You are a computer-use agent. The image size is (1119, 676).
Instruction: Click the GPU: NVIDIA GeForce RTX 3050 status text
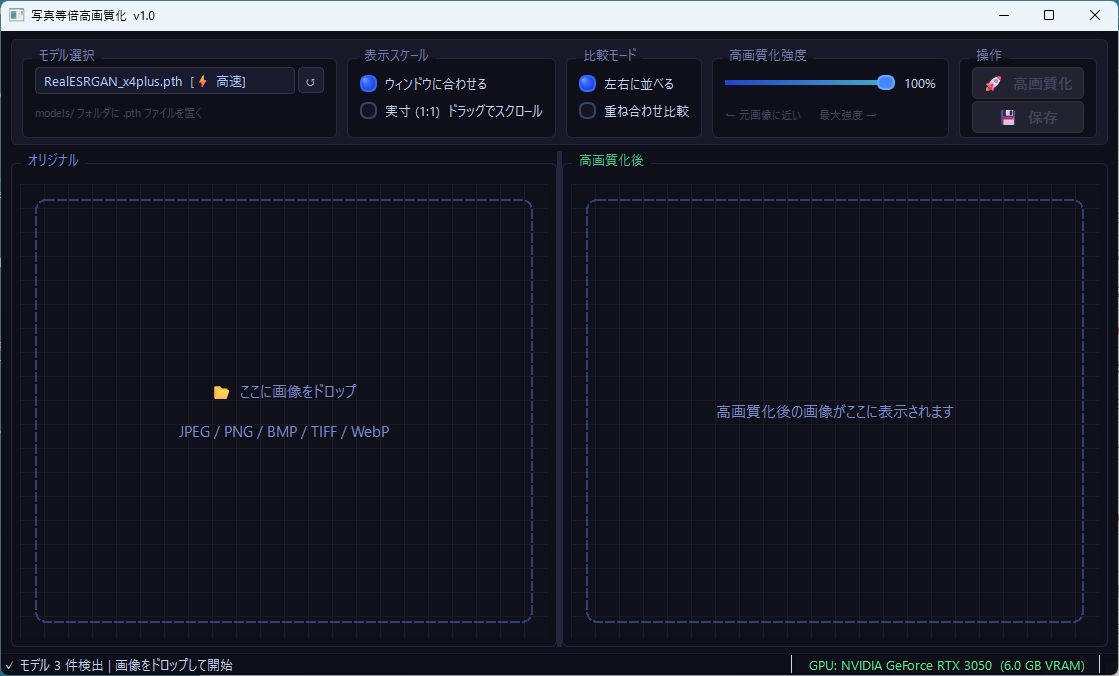[947, 665]
